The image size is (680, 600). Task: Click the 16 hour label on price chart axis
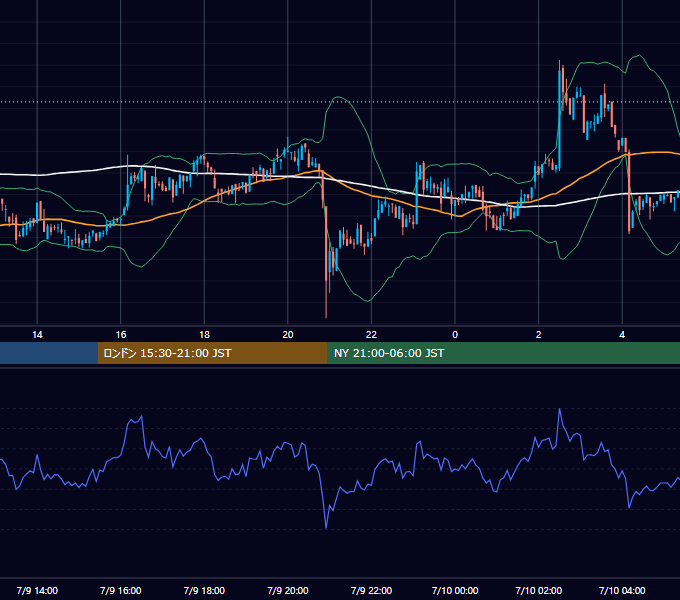coord(121,335)
